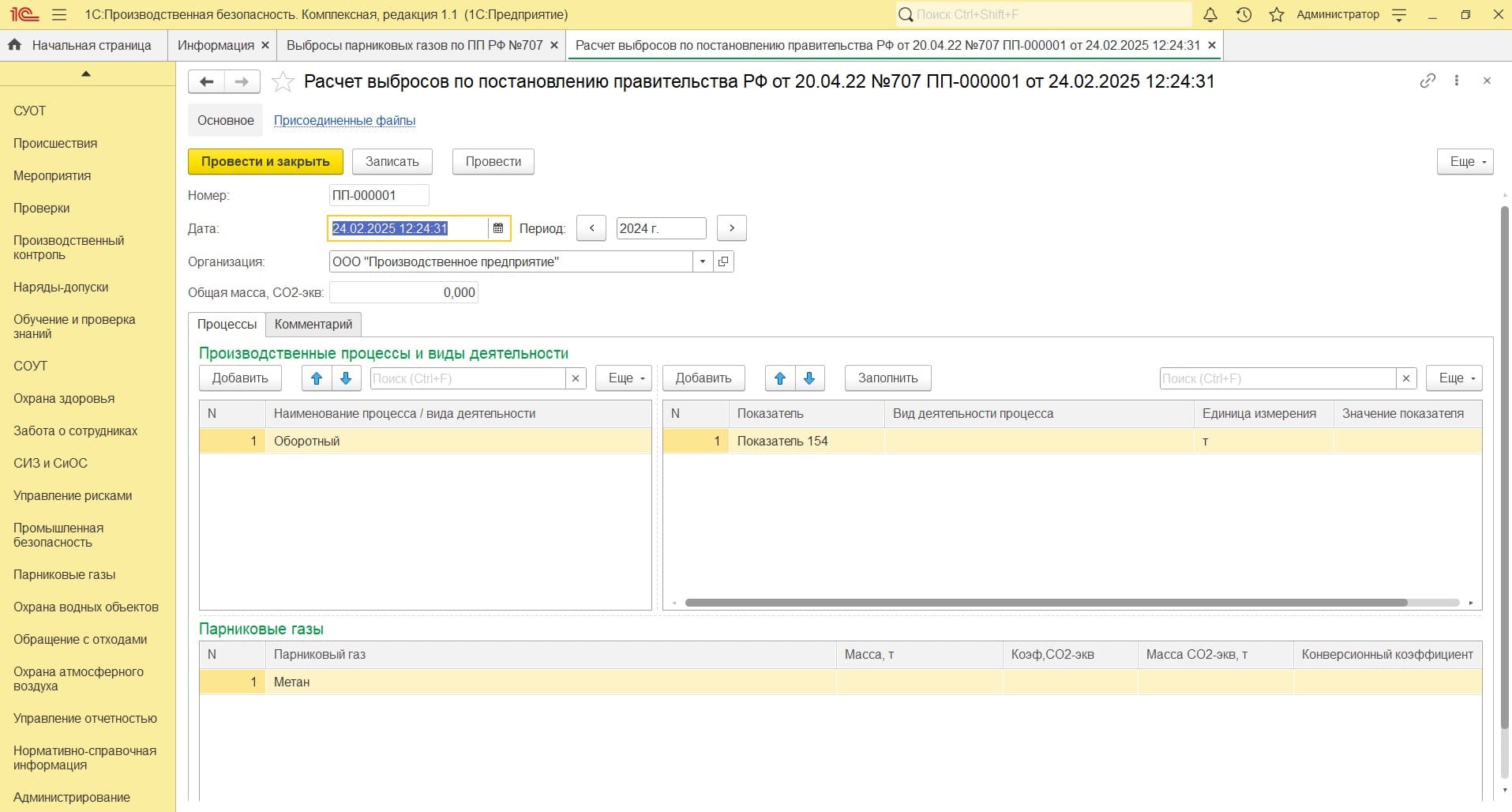Open the 1C main menu hamburger icon
This screenshot has width=1512, height=812.
[58, 14]
